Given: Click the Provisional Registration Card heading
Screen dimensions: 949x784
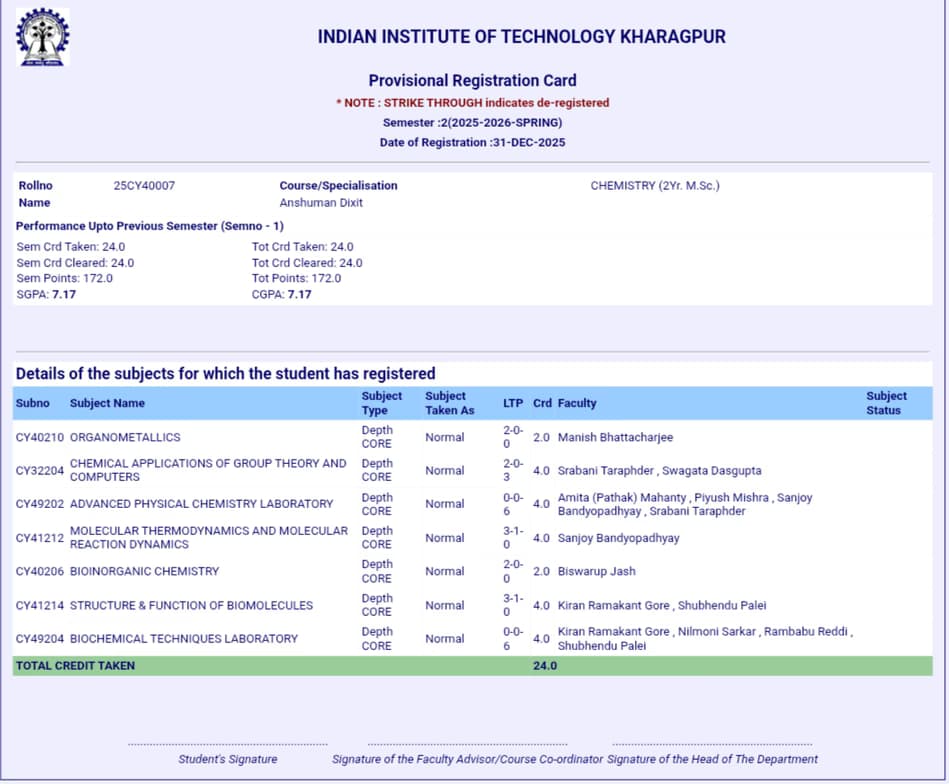Looking at the screenshot, I should click(473, 81).
